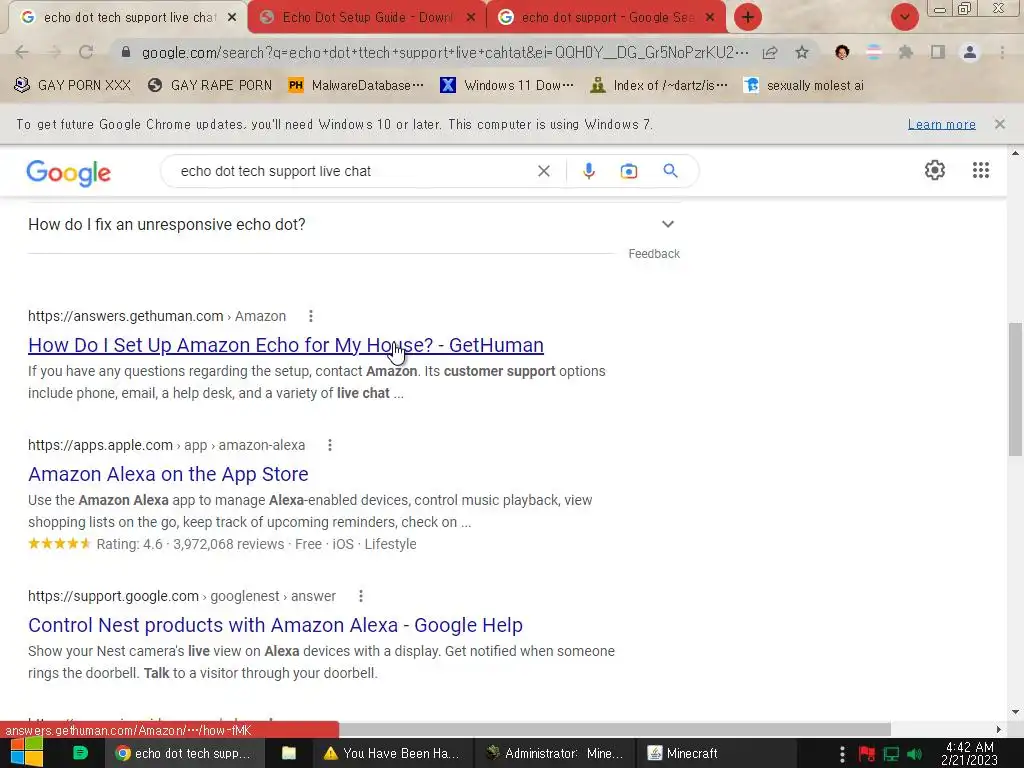Close the Echo Dot Setup Guide tab
Image resolution: width=1024 pixels, height=768 pixels.
[x=471, y=18]
